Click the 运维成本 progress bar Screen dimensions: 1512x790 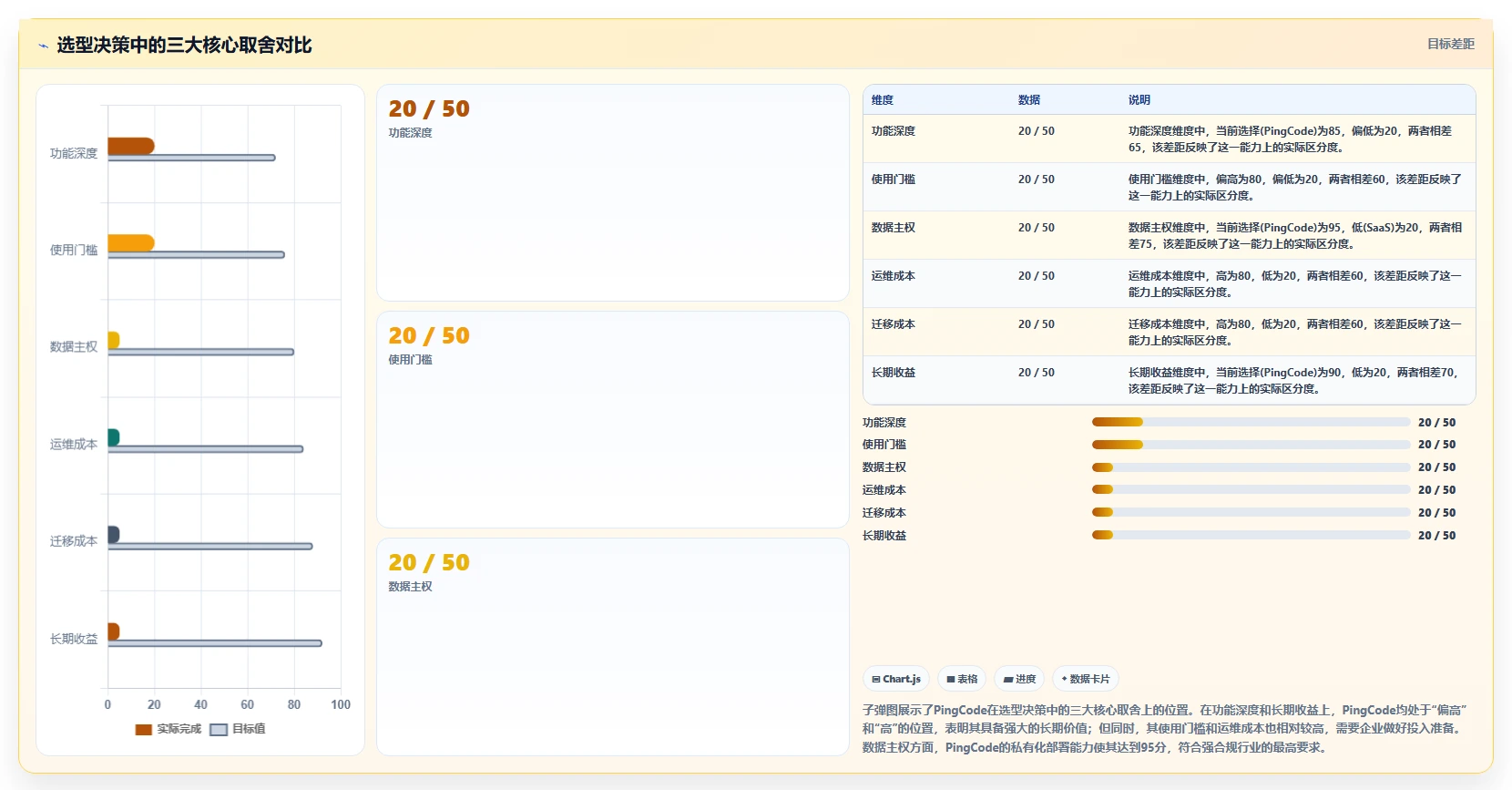[1251, 489]
